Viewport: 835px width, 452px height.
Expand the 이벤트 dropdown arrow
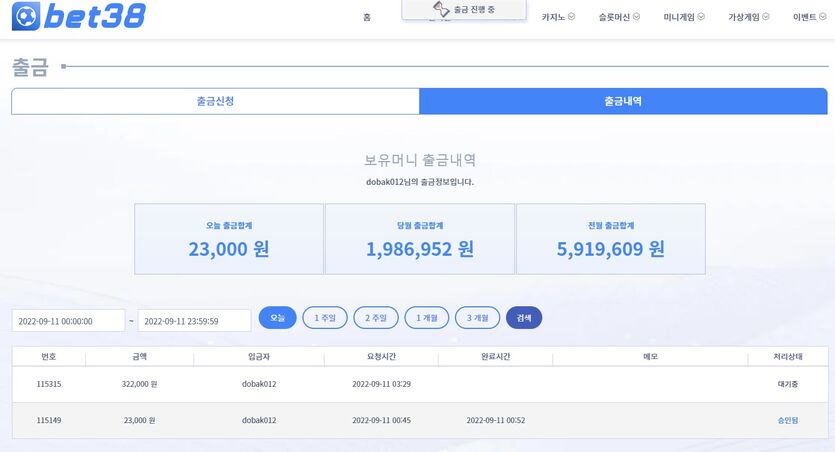click(x=823, y=17)
